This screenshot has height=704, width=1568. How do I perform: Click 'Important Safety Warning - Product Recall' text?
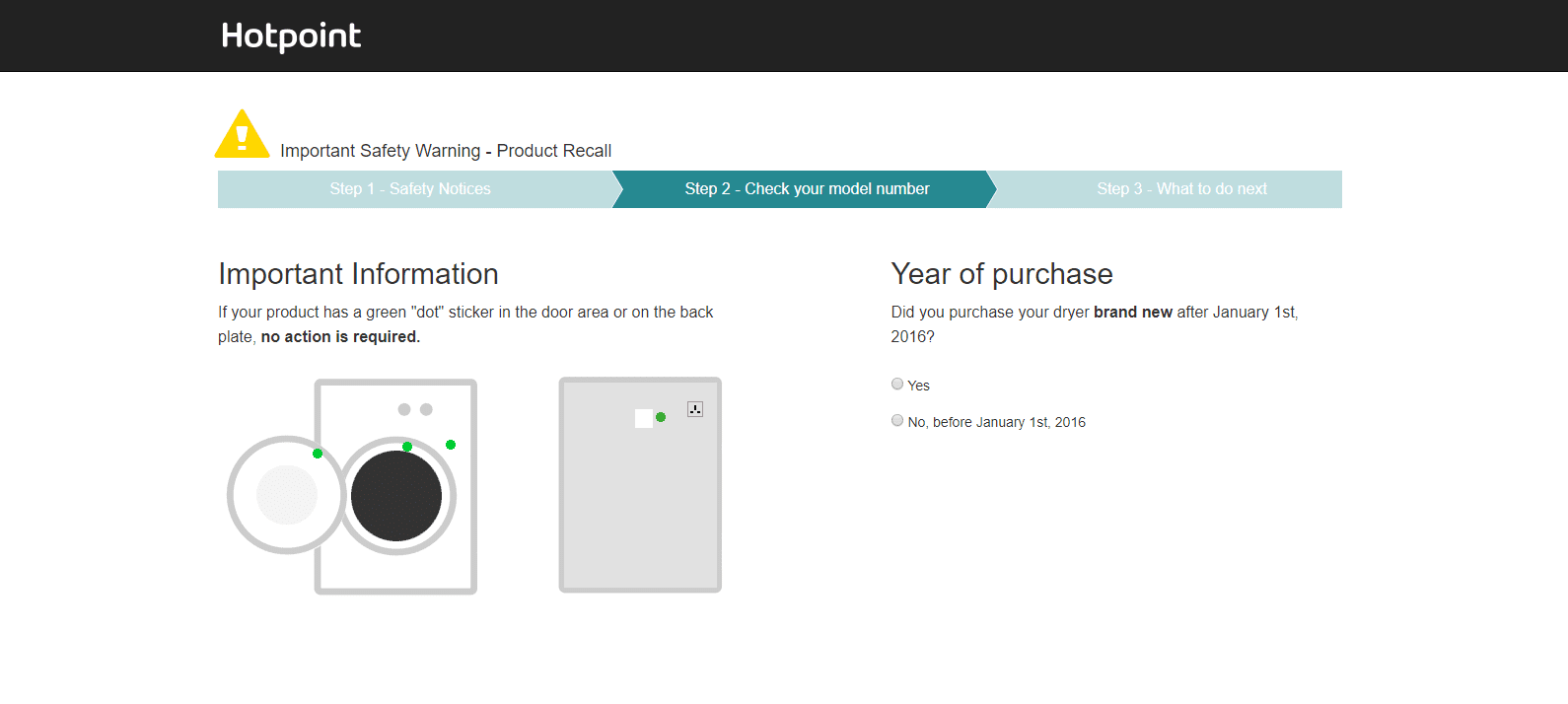coord(446,151)
